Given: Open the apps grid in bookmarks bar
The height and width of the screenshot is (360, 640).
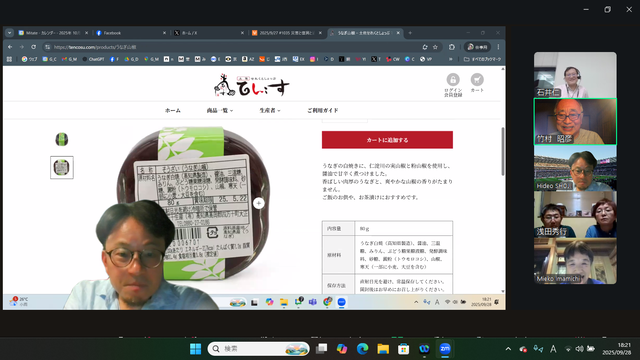Looking at the screenshot, I should point(9,59).
